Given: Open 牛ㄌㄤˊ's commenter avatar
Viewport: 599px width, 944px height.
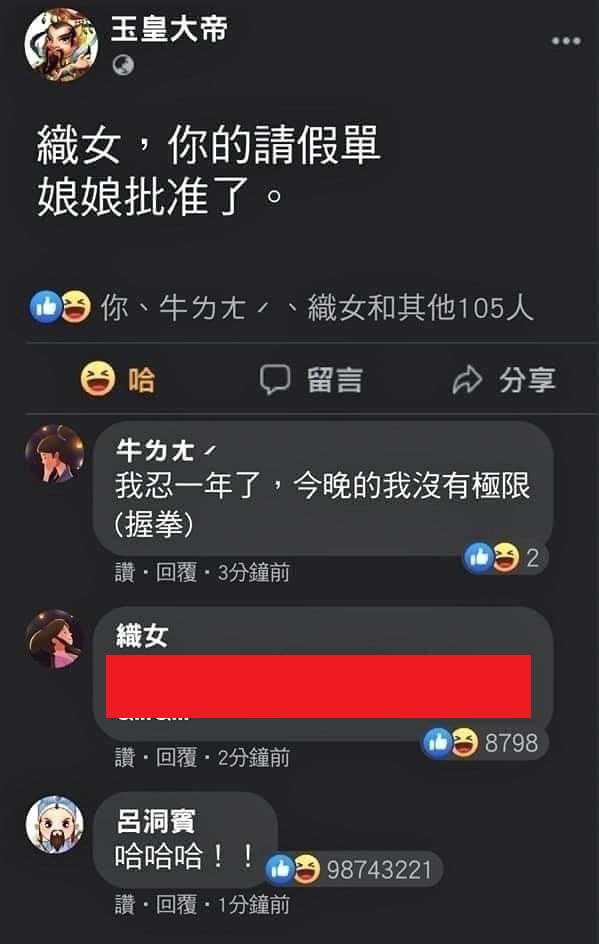Looking at the screenshot, I should point(55,455).
